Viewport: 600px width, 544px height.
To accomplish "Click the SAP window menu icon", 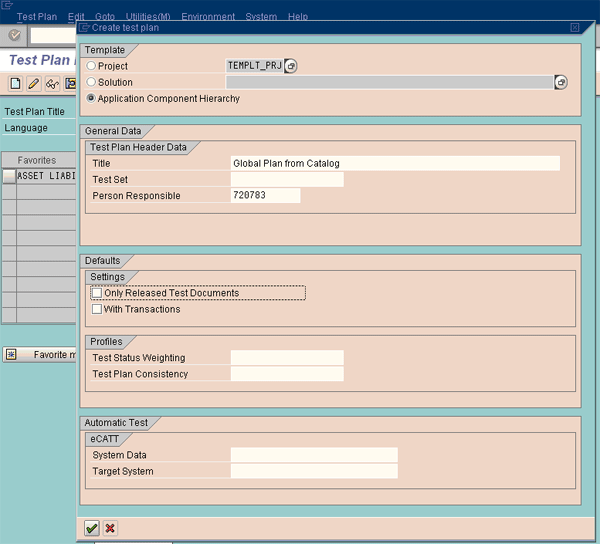I will coord(7,5).
